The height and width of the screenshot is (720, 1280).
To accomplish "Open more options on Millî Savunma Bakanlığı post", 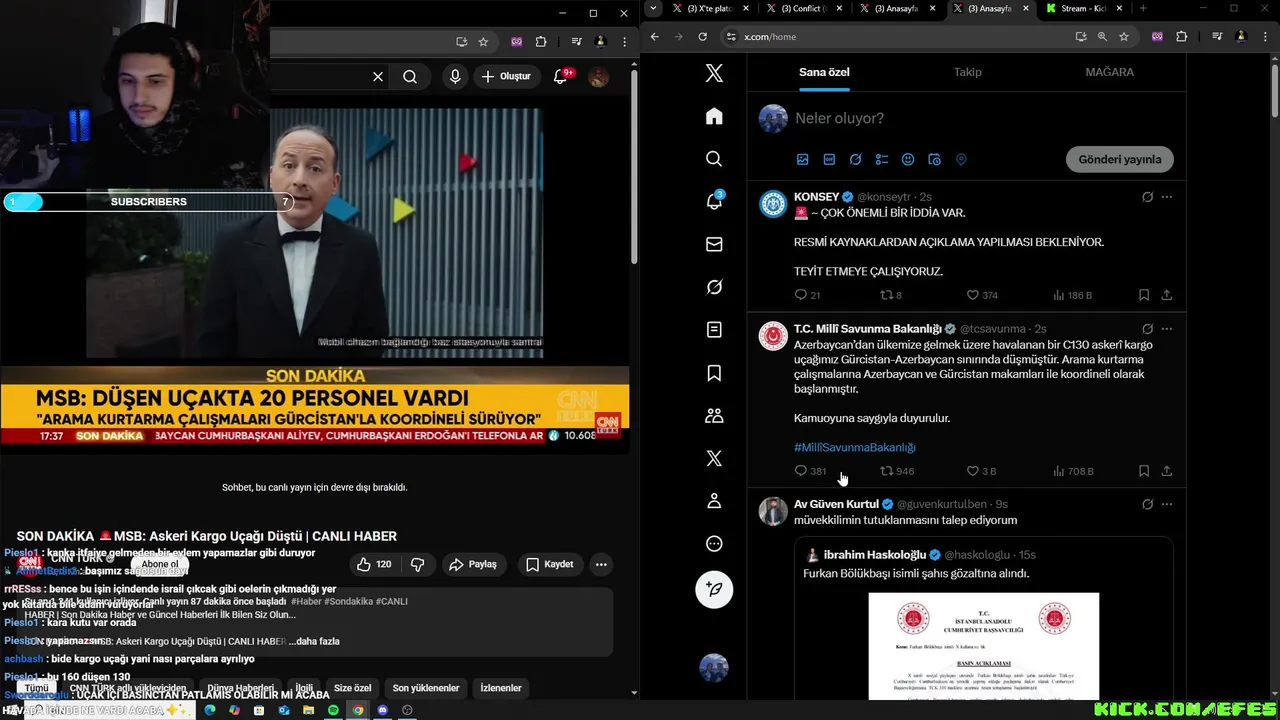I will pos(1167,329).
